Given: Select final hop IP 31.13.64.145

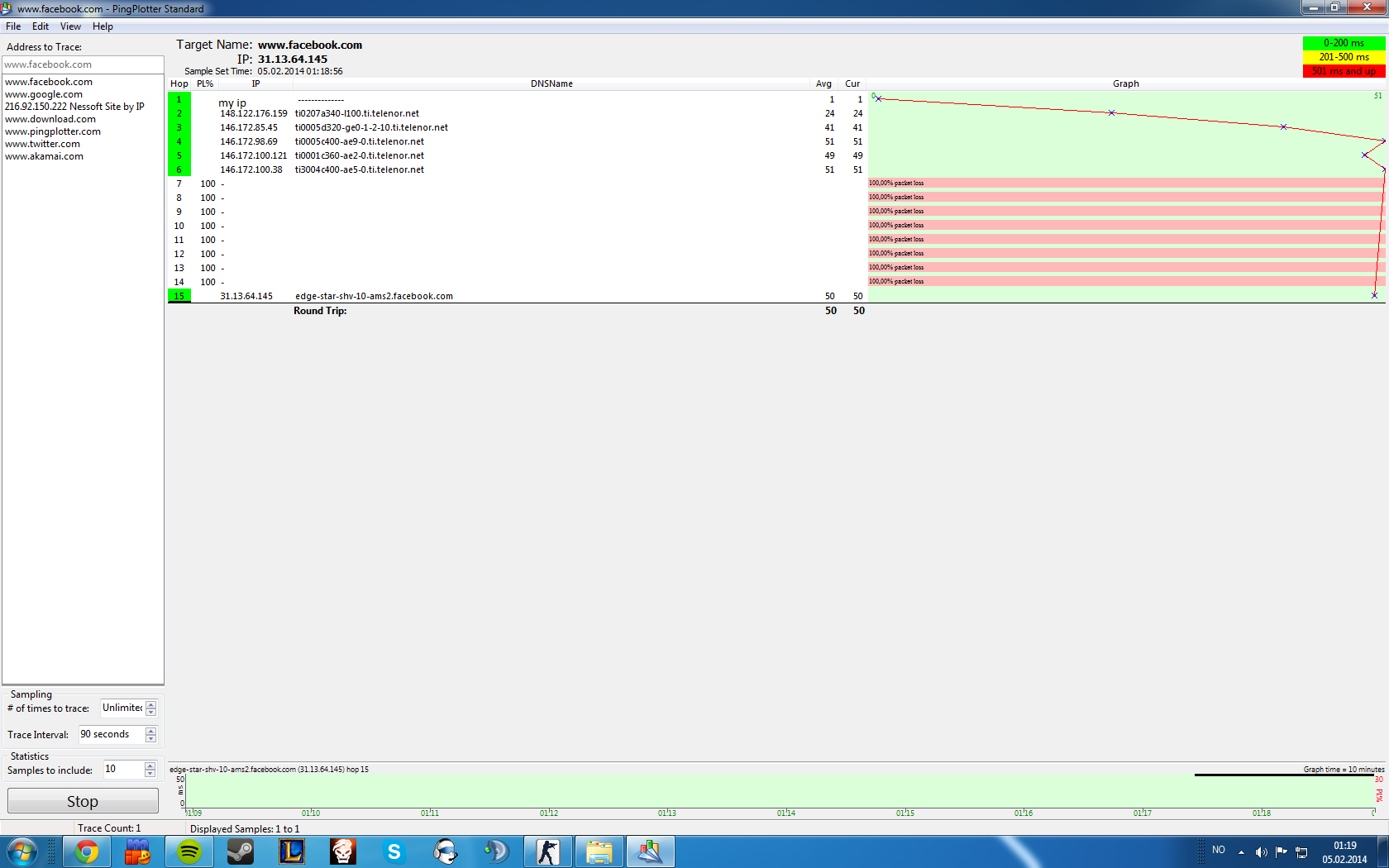Looking at the screenshot, I should (x=246, y=297).
